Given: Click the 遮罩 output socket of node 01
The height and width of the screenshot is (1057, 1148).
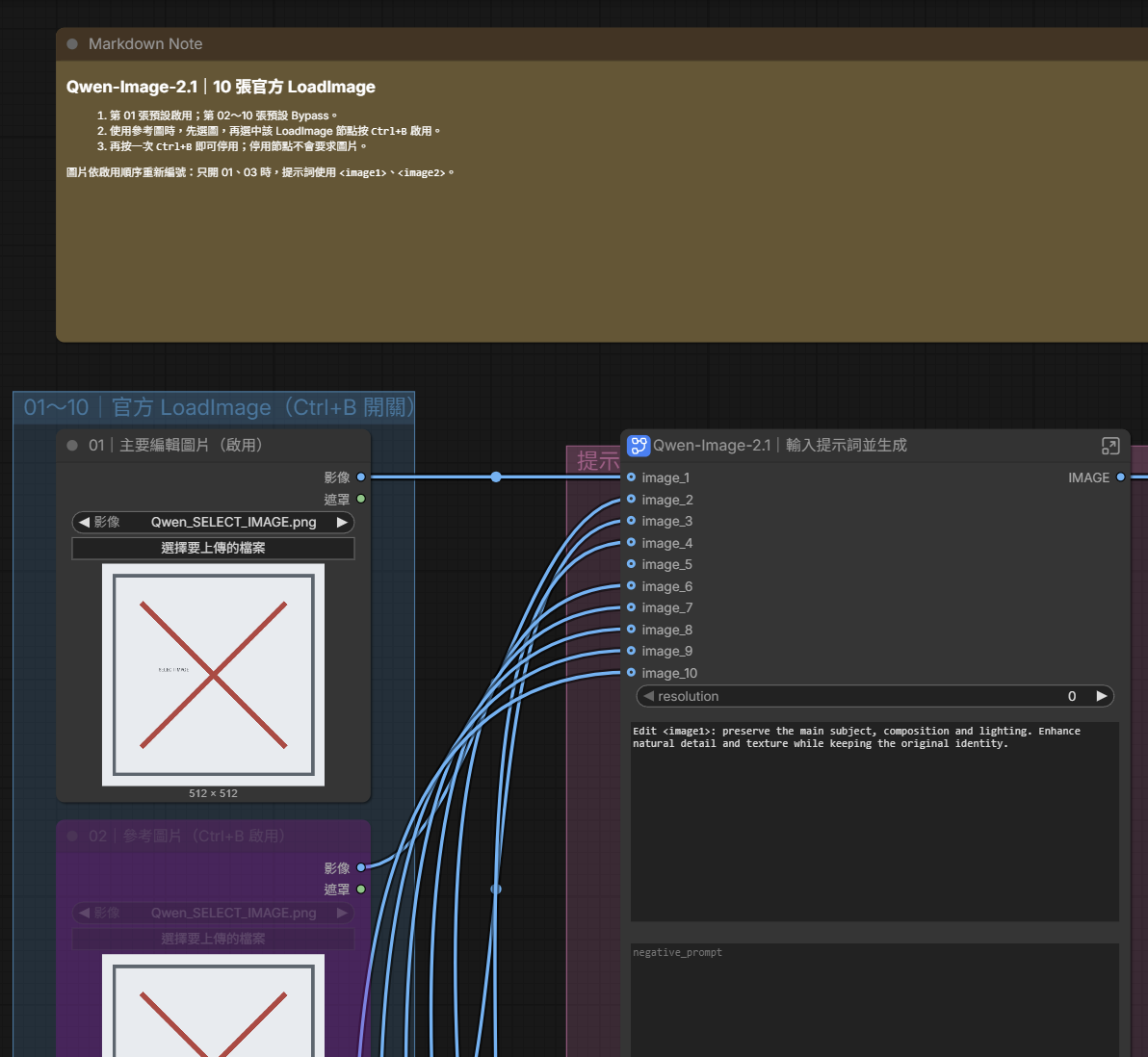Looking at the screenshot, I should [x=361, y=500].
